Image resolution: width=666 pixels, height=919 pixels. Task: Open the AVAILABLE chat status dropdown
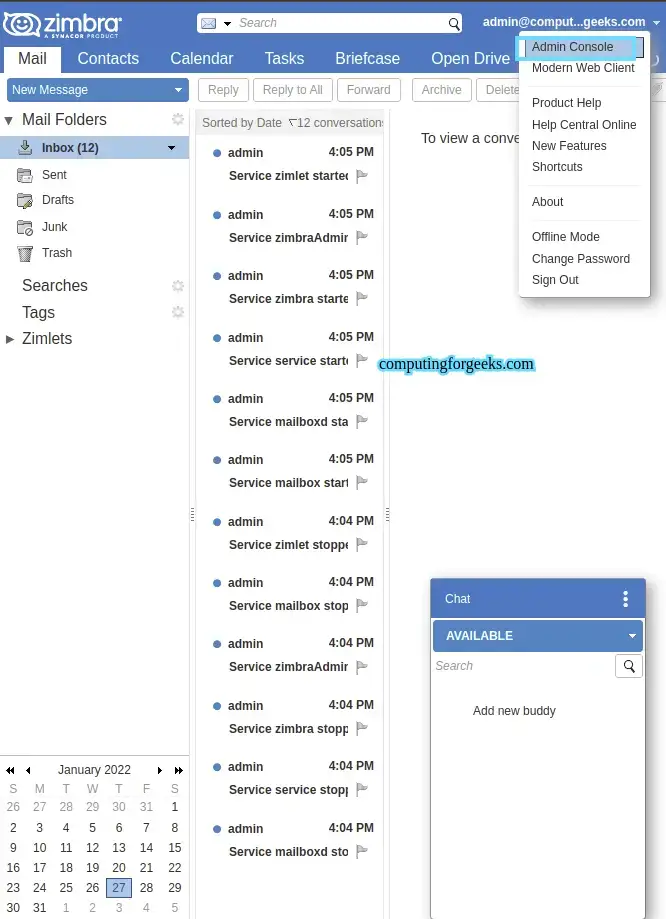(x=632, y=635)
